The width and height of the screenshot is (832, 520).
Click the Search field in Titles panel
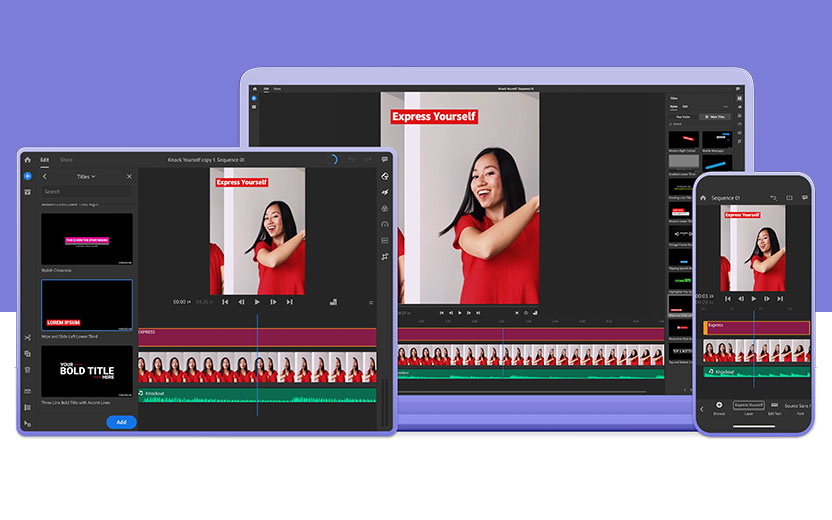86,191
